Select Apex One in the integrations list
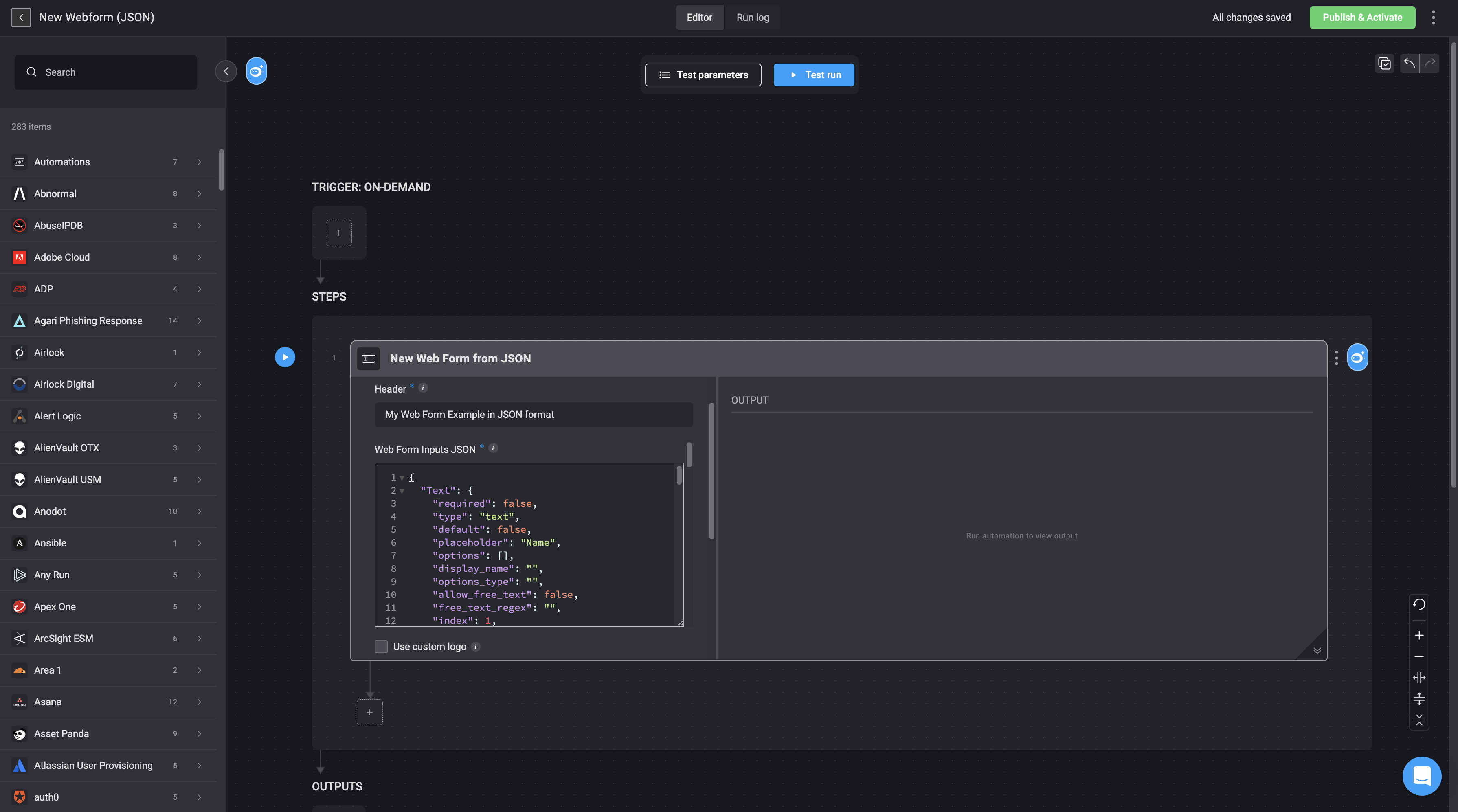The height and width of the screenshot is (812, 1458). point(108,607)
